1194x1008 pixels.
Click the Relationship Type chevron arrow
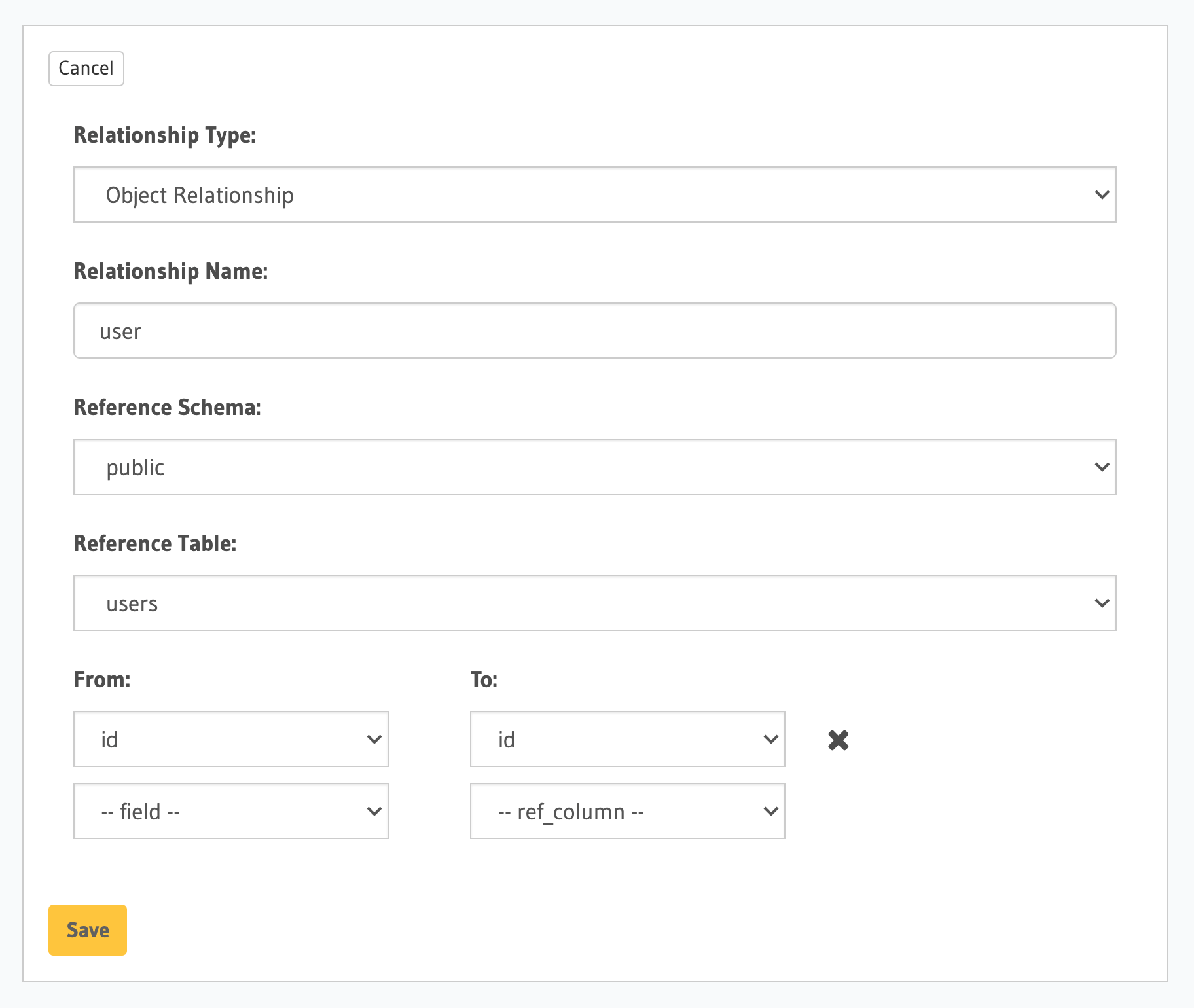(1102, 195)
